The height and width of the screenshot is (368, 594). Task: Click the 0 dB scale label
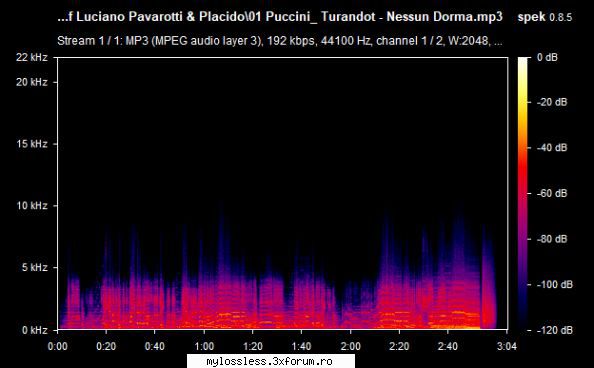547,57
